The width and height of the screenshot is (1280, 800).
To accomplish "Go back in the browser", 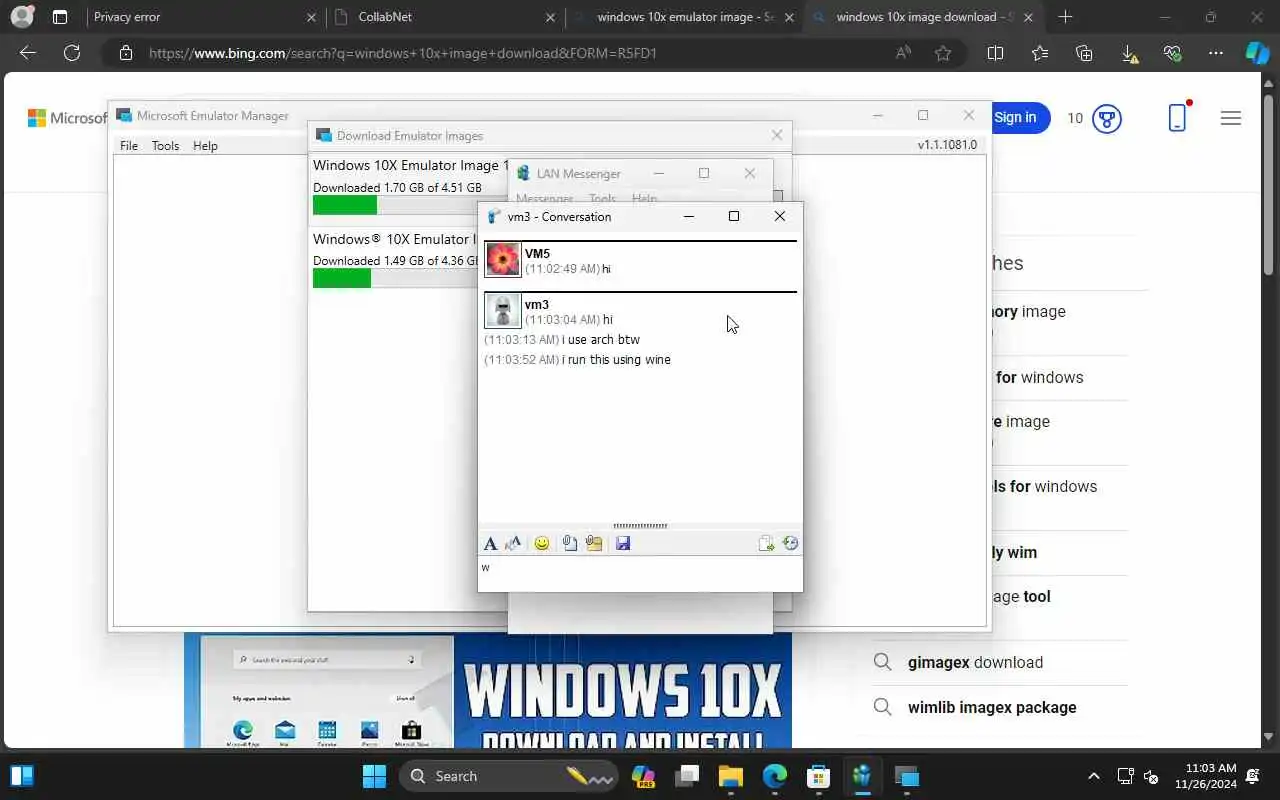I will 28,53.
